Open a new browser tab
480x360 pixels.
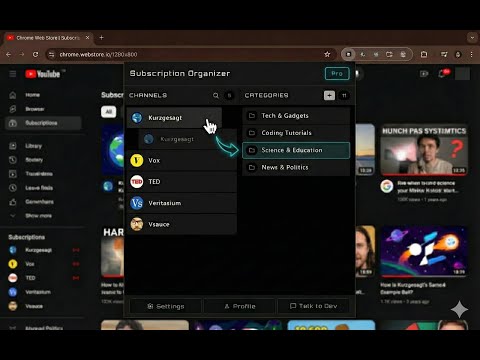point(101,38)
